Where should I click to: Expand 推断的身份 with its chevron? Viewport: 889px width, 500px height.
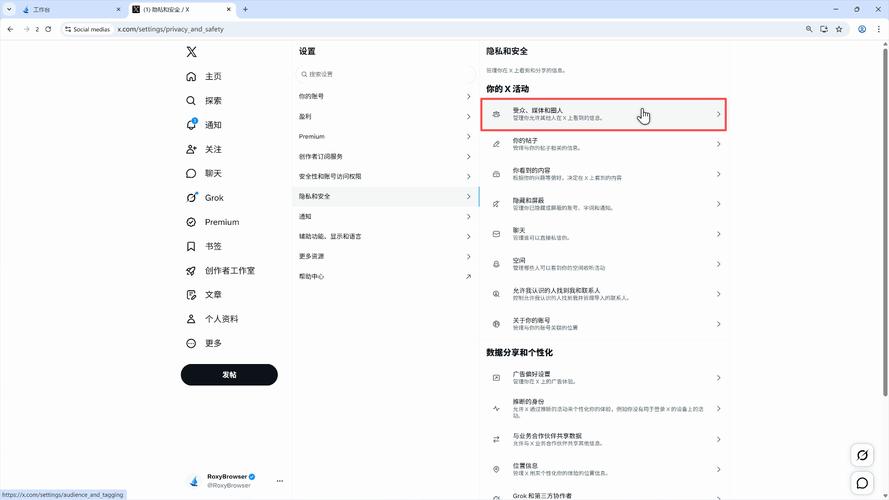pyautogui.click(x=718, y=408)
